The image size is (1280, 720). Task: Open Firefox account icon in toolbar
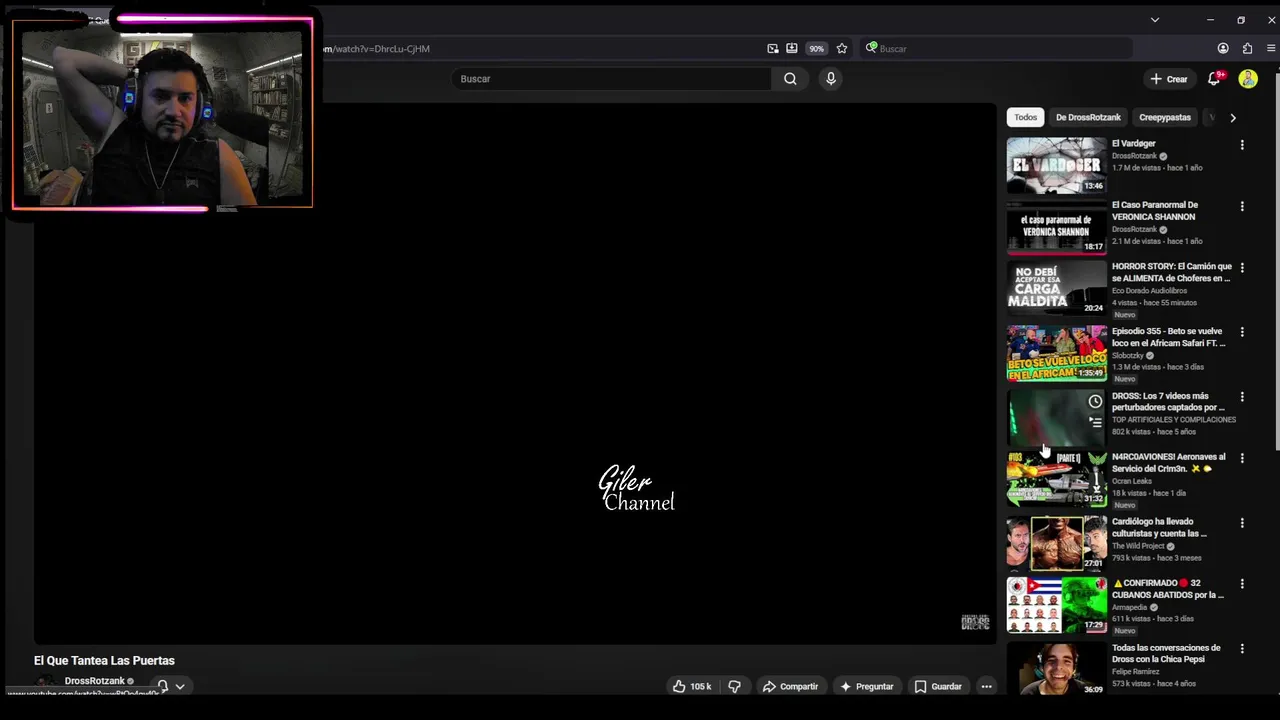(1223, 48)
